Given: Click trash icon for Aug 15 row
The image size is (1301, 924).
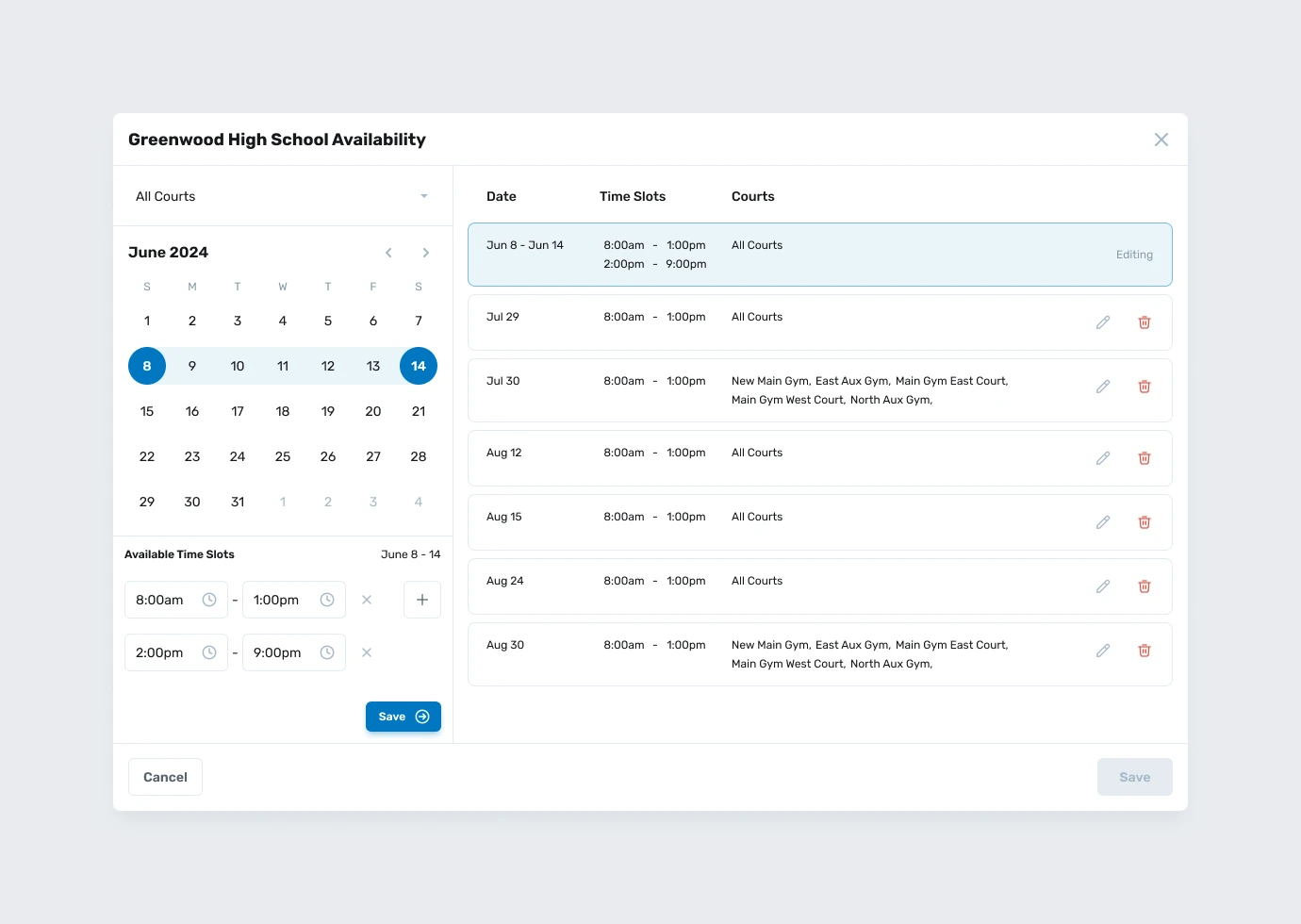Looking at the screenshot, I should [1145, 522].
